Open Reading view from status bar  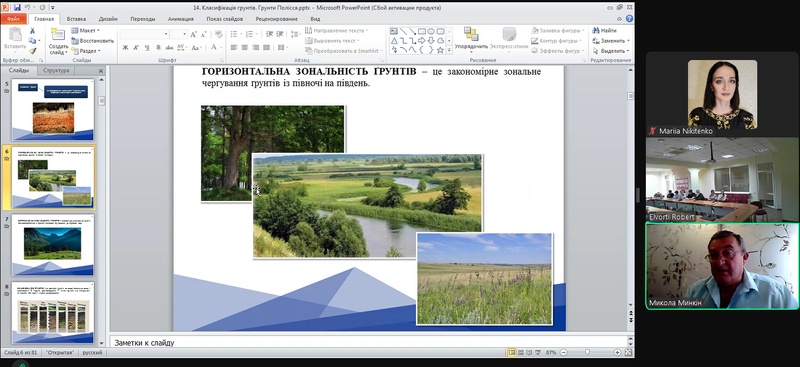pos(529,353)
